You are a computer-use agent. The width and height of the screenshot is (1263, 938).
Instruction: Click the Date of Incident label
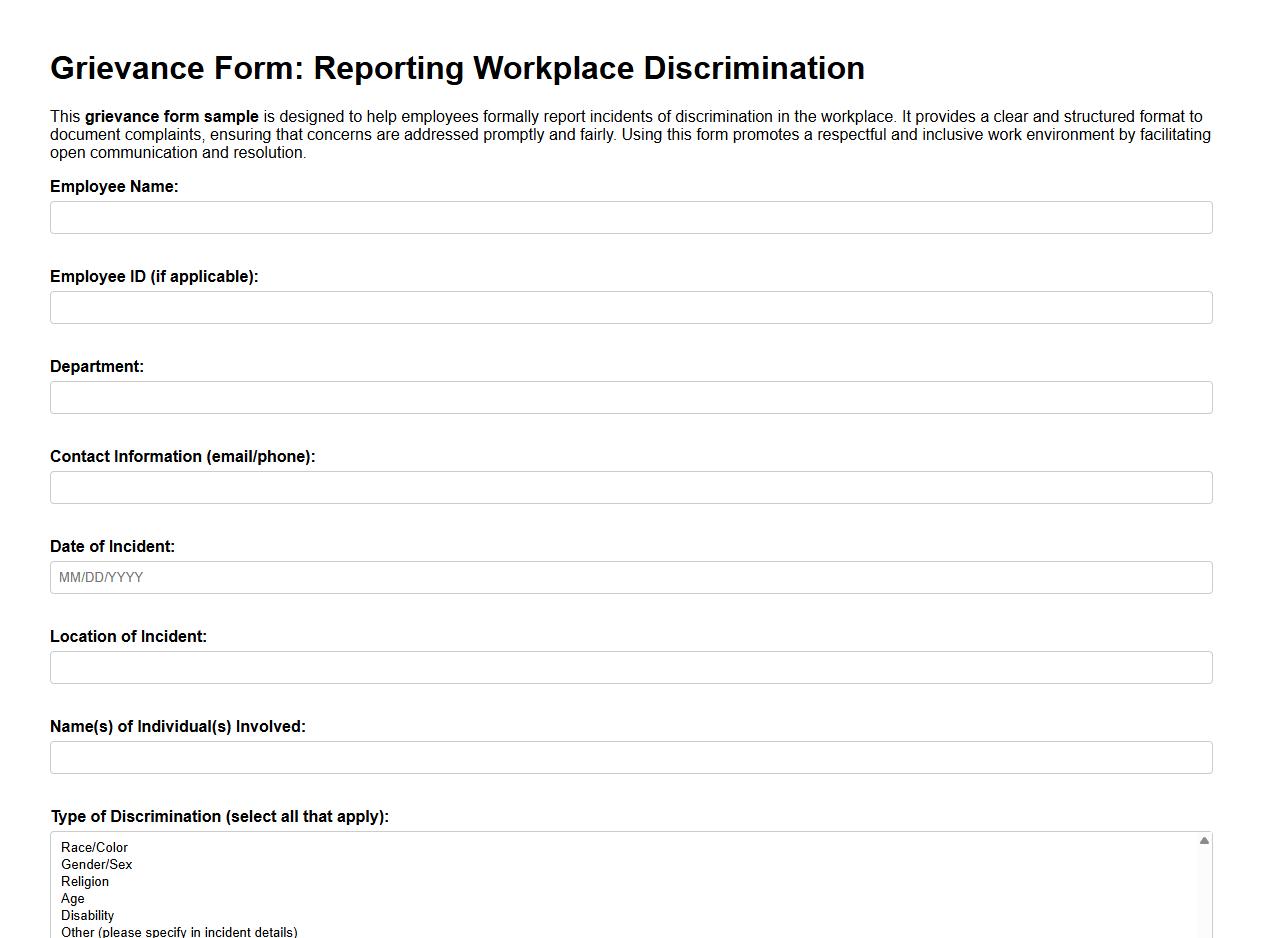(x=112, y=546)
